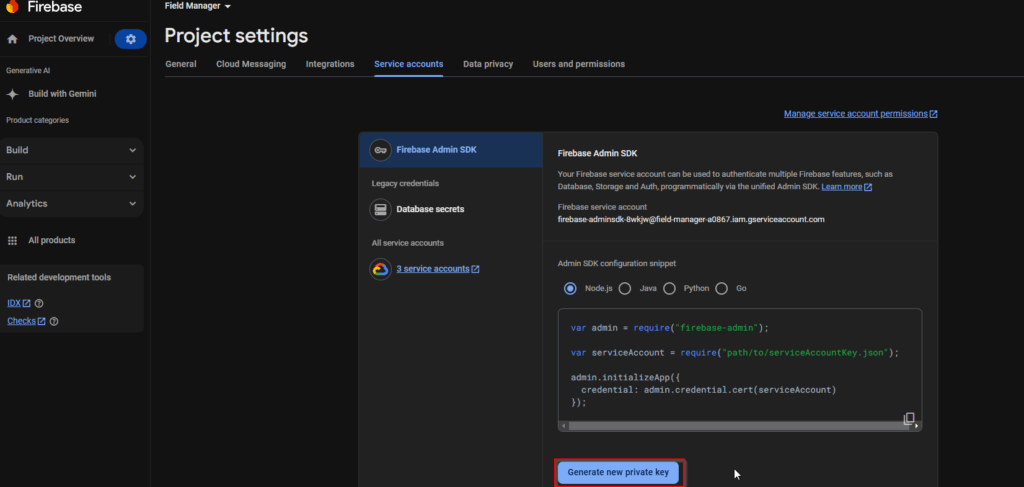
Task: Open the Field Manager project dropdown
Action: (198, 6)
